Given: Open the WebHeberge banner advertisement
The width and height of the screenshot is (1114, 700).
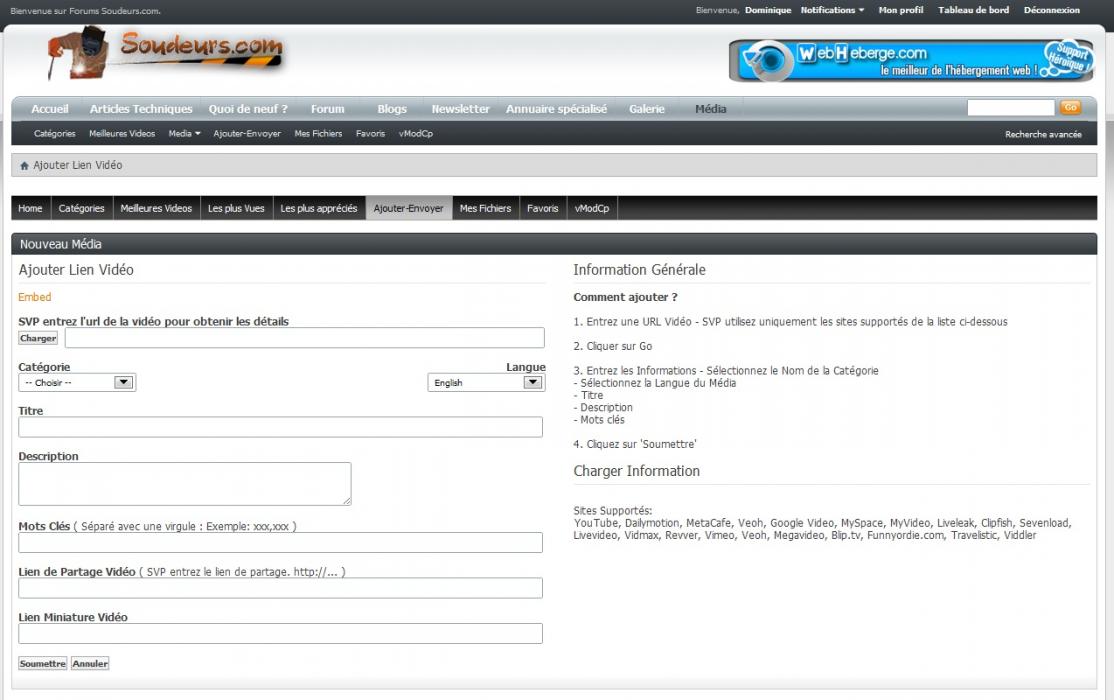Looking at the screenshot, I should tap(912, 61).
